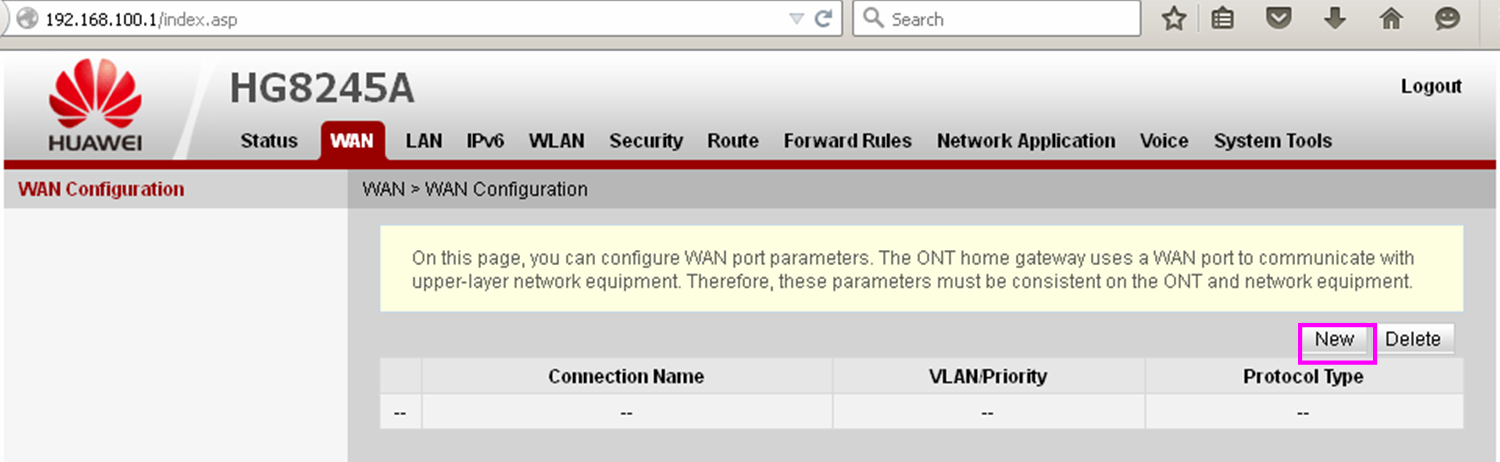Click the Pocket save icon

coord(1278,19)
